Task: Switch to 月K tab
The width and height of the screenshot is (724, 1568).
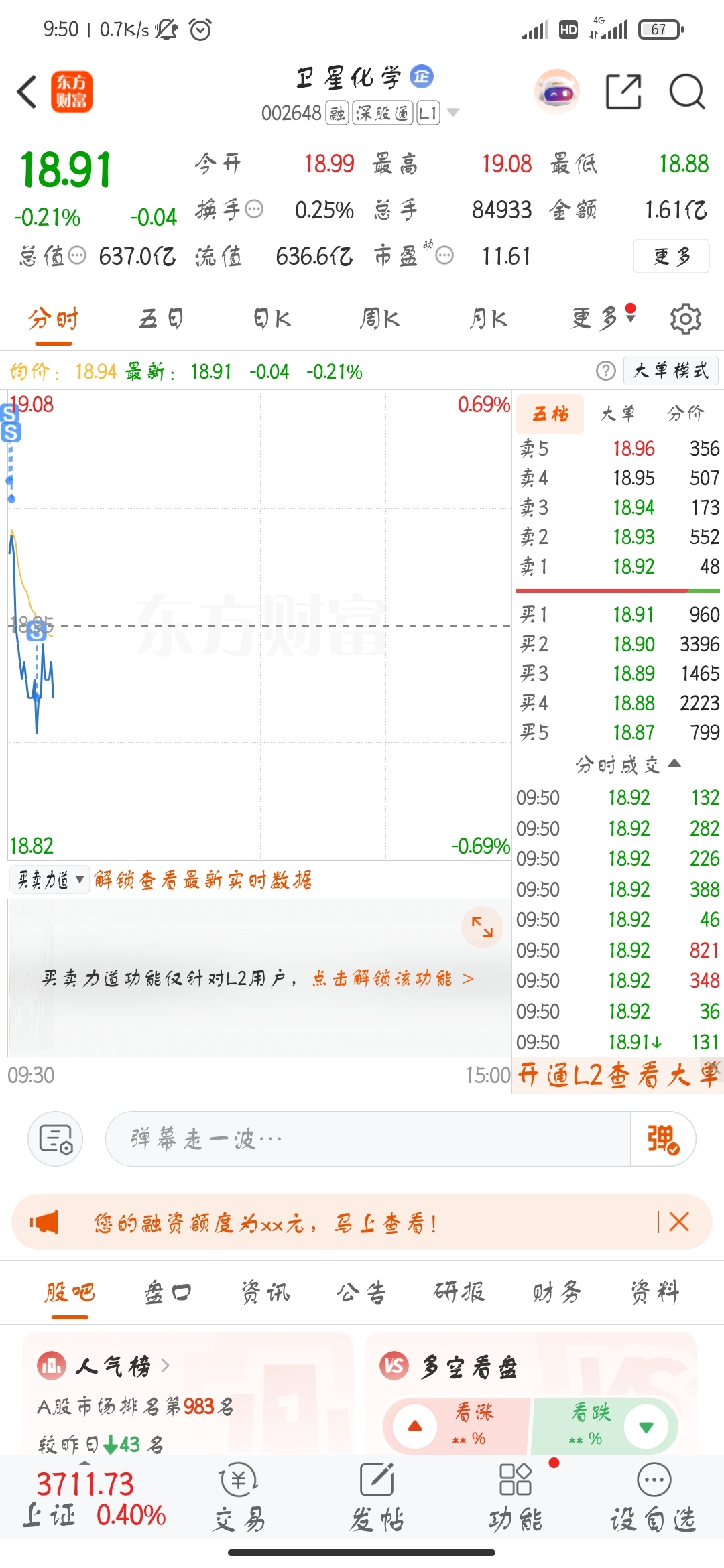Action: [488, 319]
